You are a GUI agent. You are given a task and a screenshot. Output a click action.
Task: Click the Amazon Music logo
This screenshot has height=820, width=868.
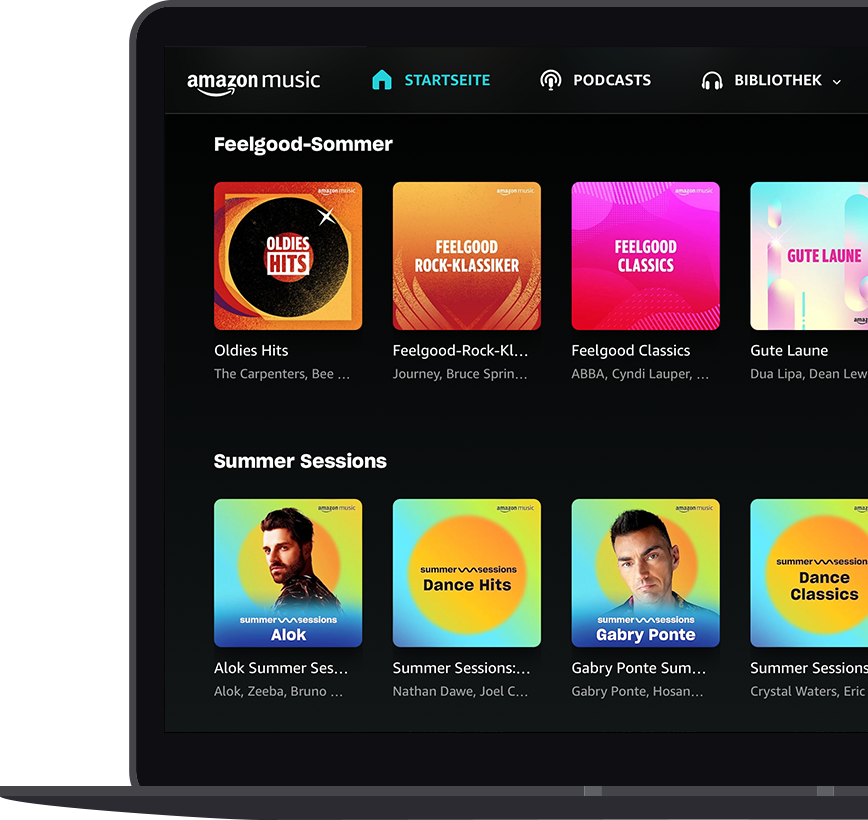tap(253, 82)
